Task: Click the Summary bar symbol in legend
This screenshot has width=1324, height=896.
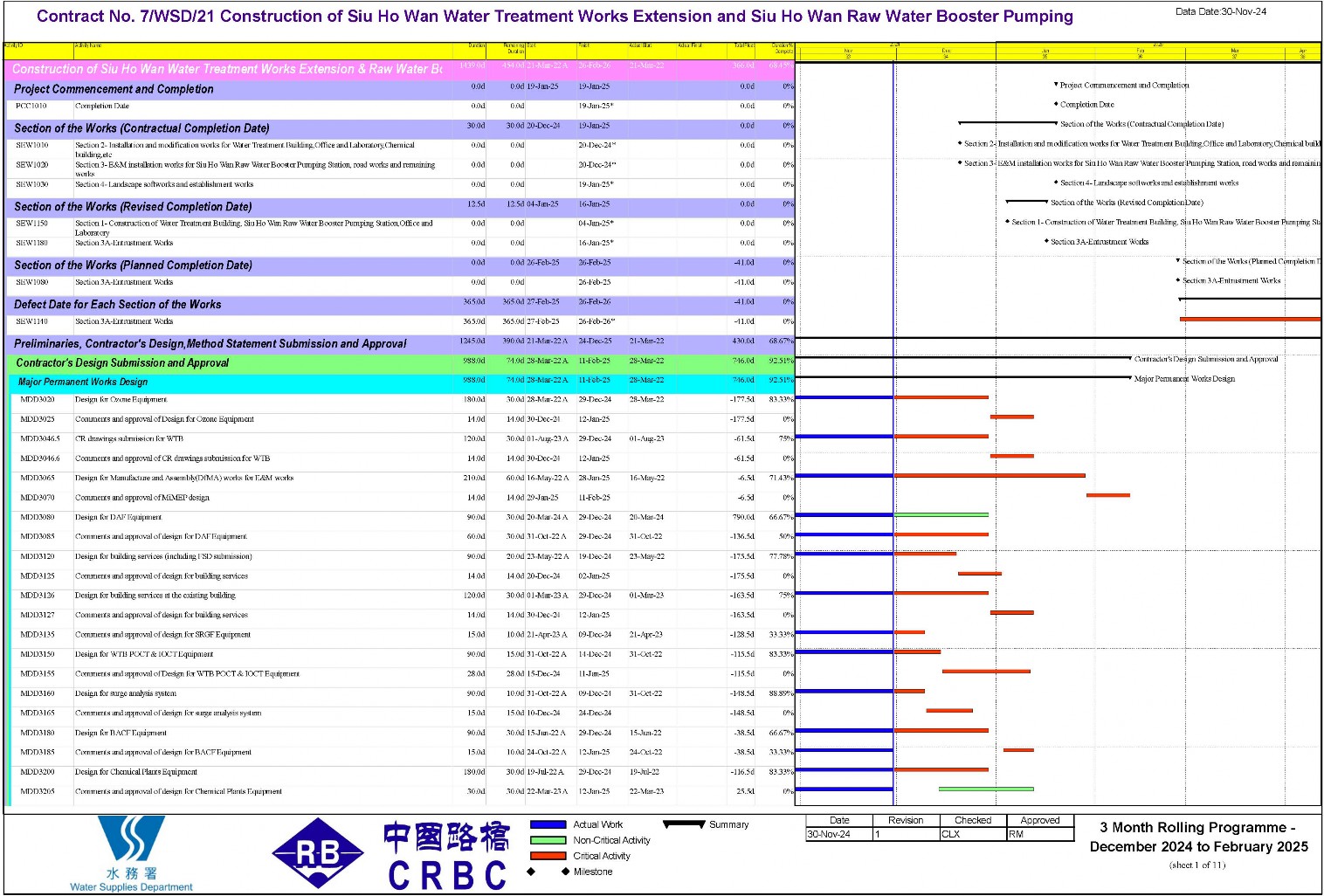Action: click(684, 824)
